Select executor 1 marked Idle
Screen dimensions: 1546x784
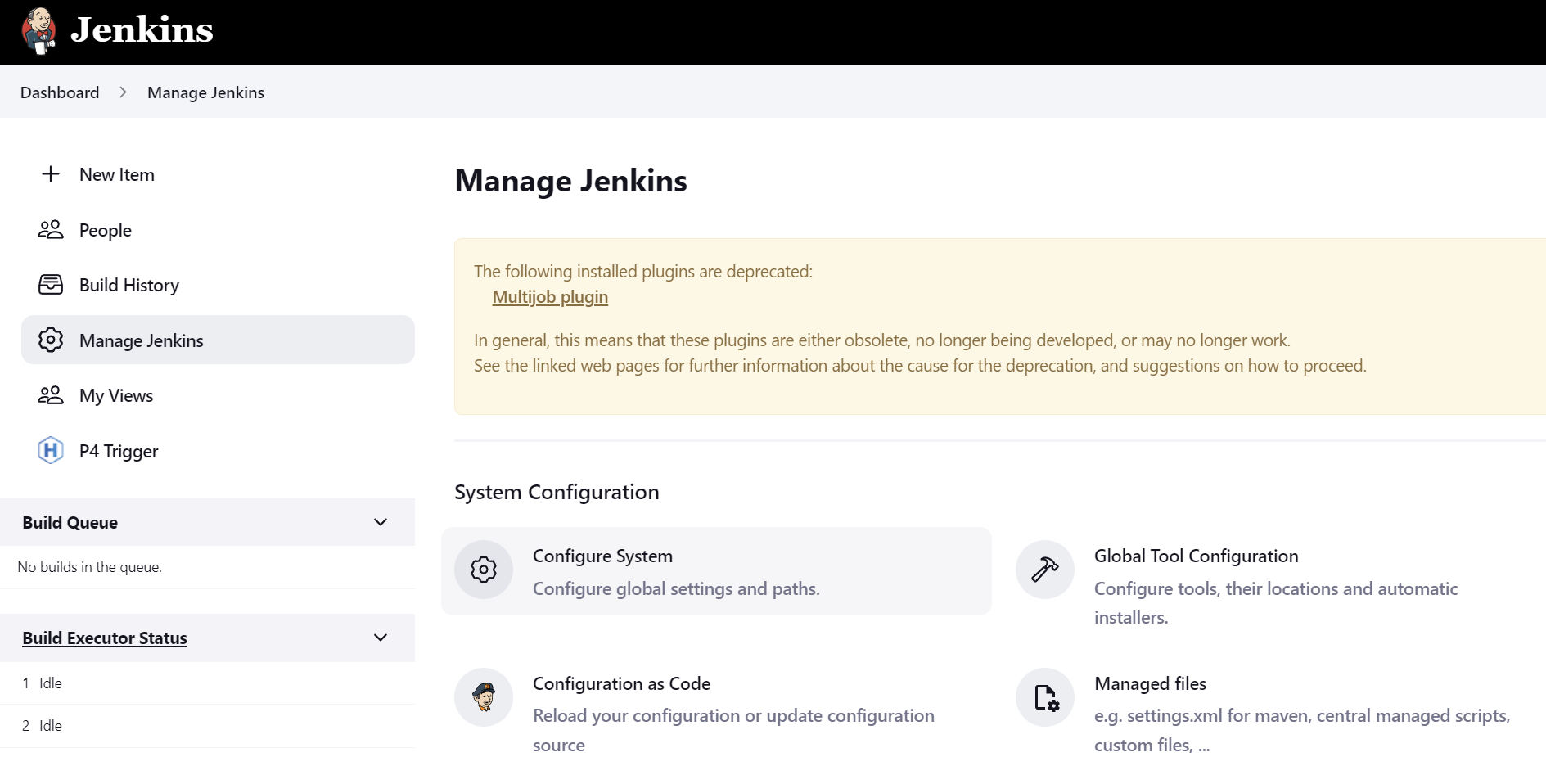click(51, 683)
